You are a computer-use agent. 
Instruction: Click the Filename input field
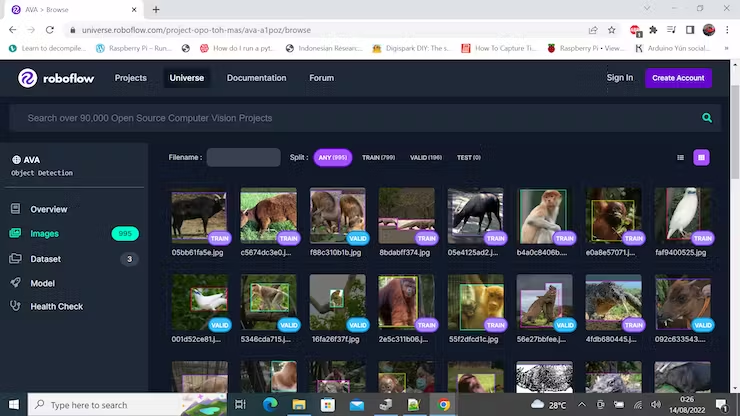(243, 157)
